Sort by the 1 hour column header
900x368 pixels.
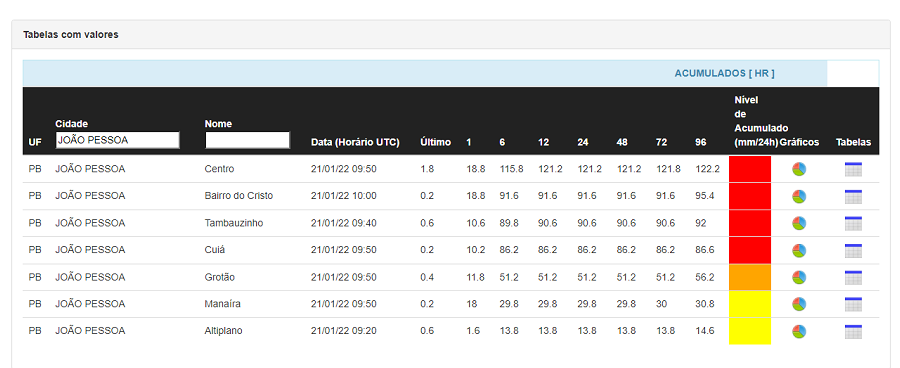[x=468, y=142]
